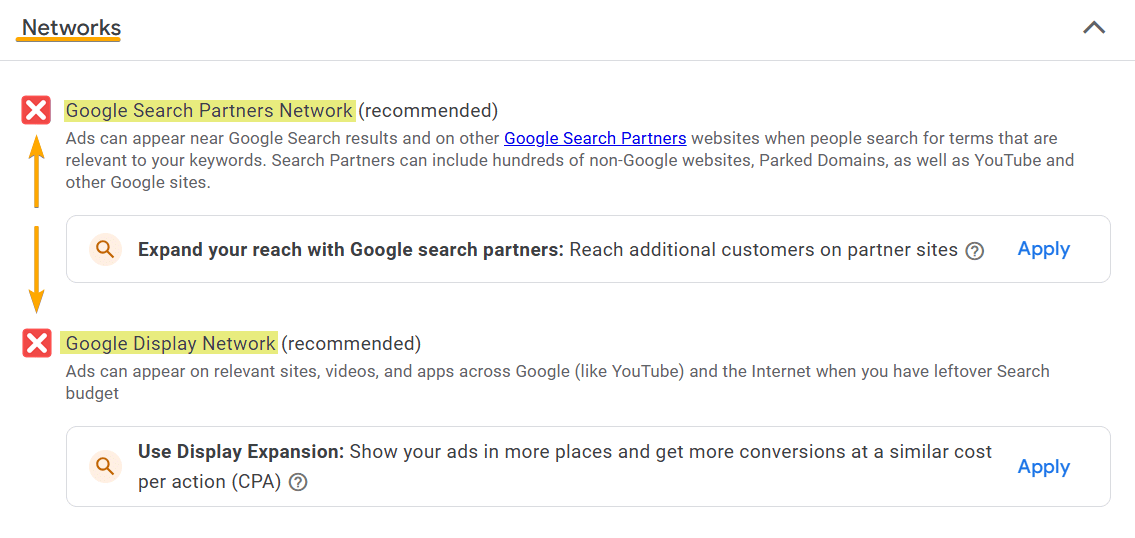
Task: Click 'Expand your reach with Google search partners' heading
Action: pos(350,250)
